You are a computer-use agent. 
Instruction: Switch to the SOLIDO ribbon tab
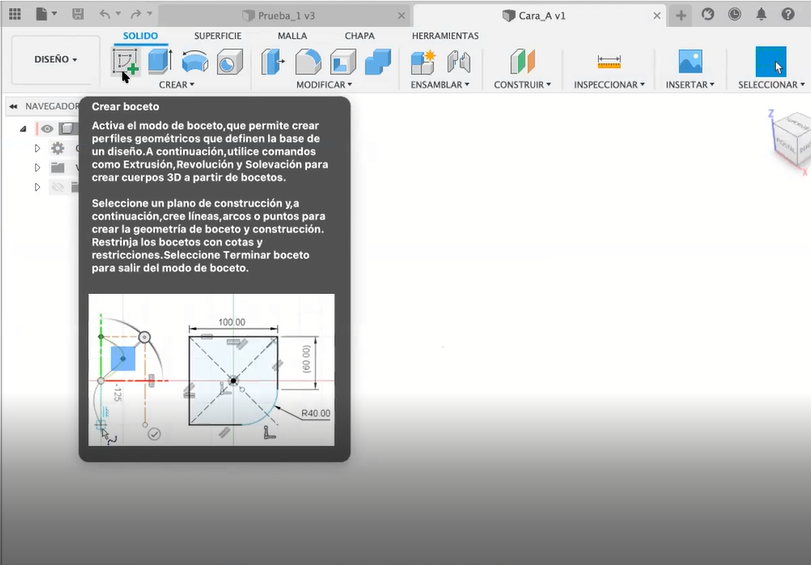click(x=140, y=36)
